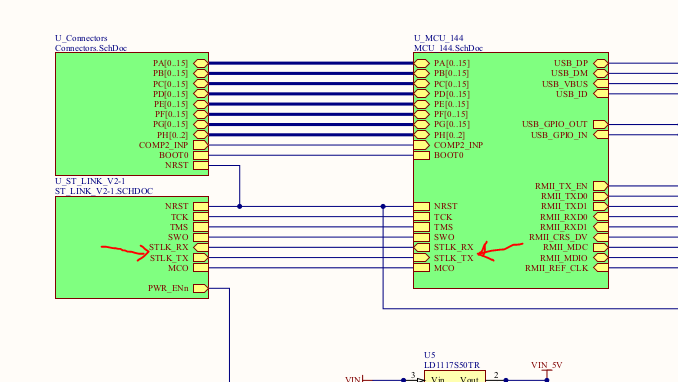This screenshot has width=678, height=382.
Task: Select the U_Connectors sheet symbol designator
Action: [81, 38]
